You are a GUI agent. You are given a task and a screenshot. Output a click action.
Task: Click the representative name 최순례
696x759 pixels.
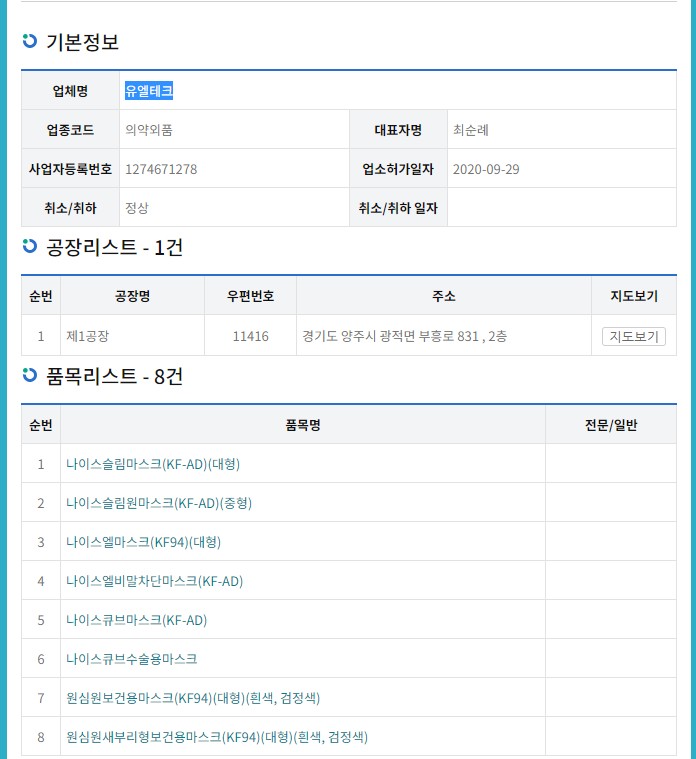[470, 130]
